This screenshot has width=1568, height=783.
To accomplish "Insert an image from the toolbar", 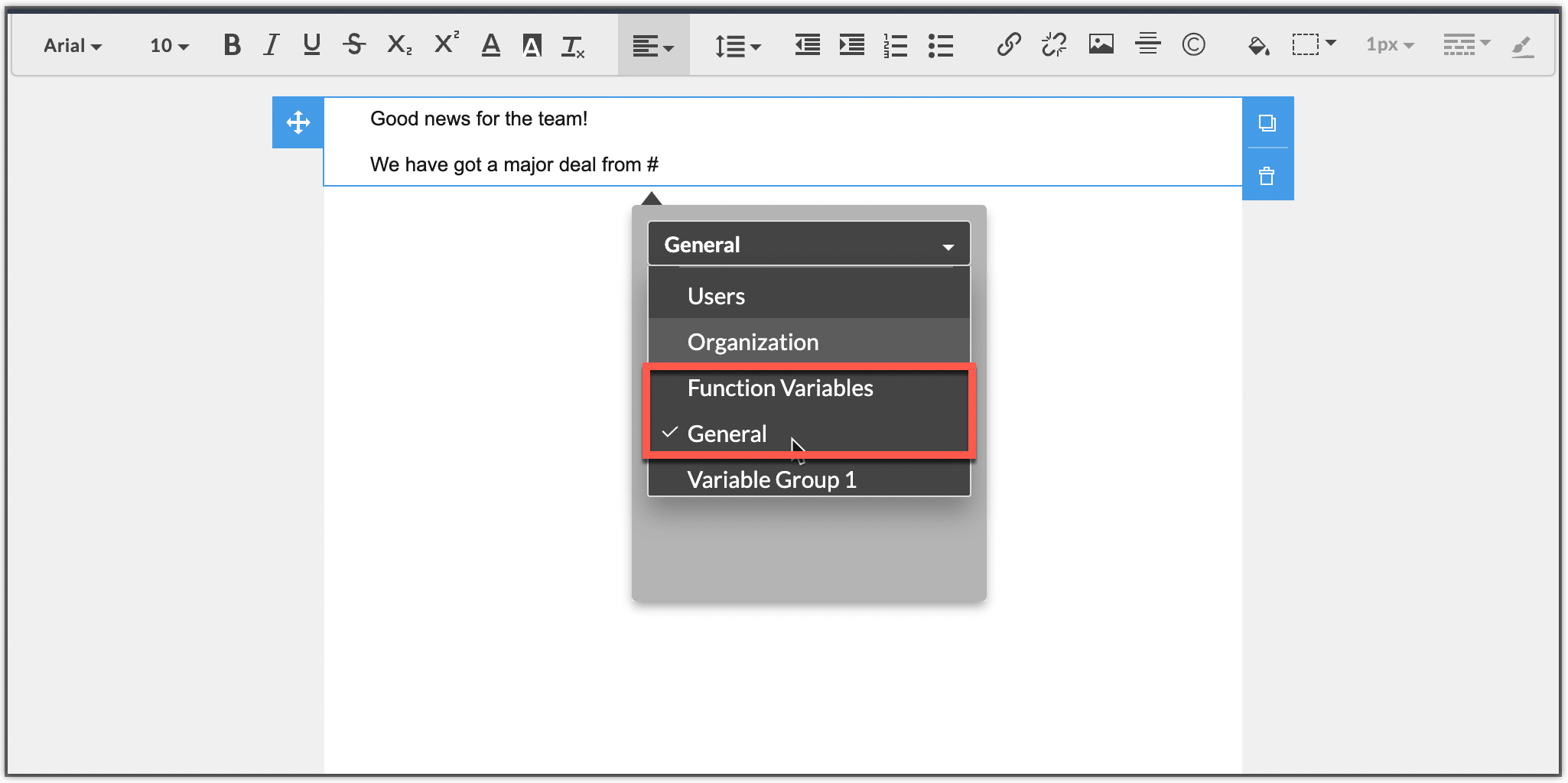I will [x=1101, y=45].
